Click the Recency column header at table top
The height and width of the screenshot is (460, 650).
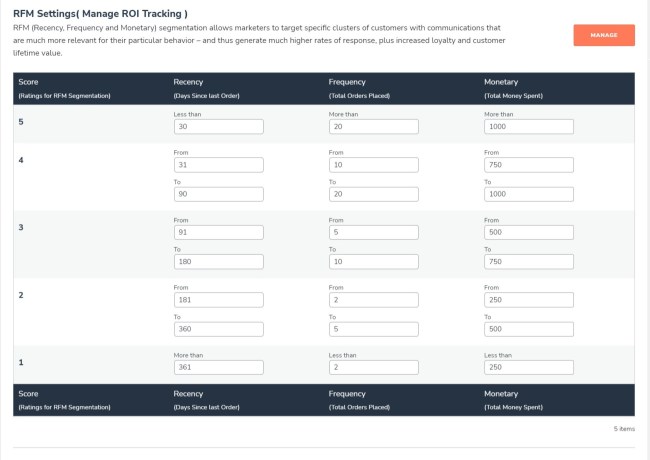(x=189, y=80)
